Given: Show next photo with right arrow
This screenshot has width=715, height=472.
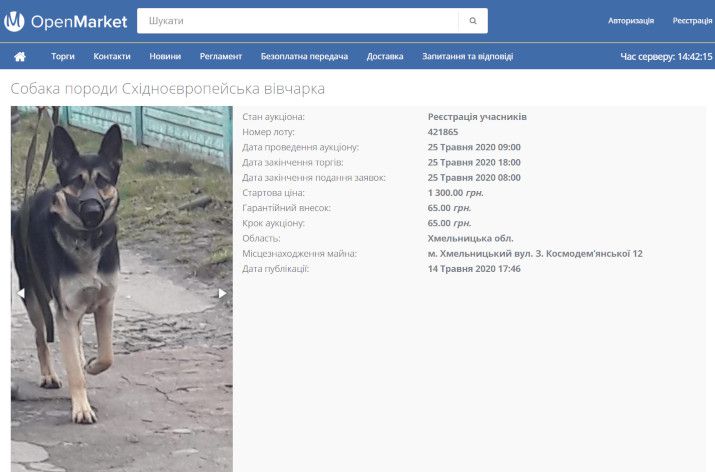Looking at the screenshot, I should (222, 293).
